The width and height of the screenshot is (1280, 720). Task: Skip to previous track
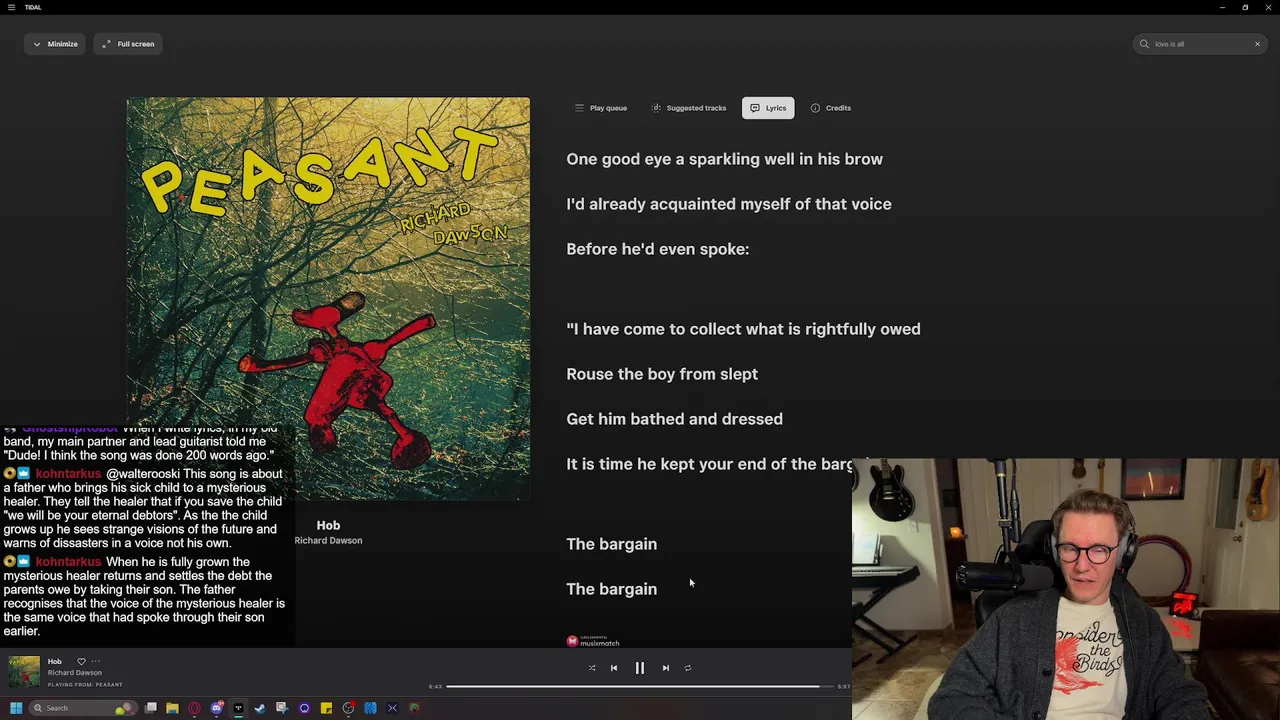pos(614,668)
